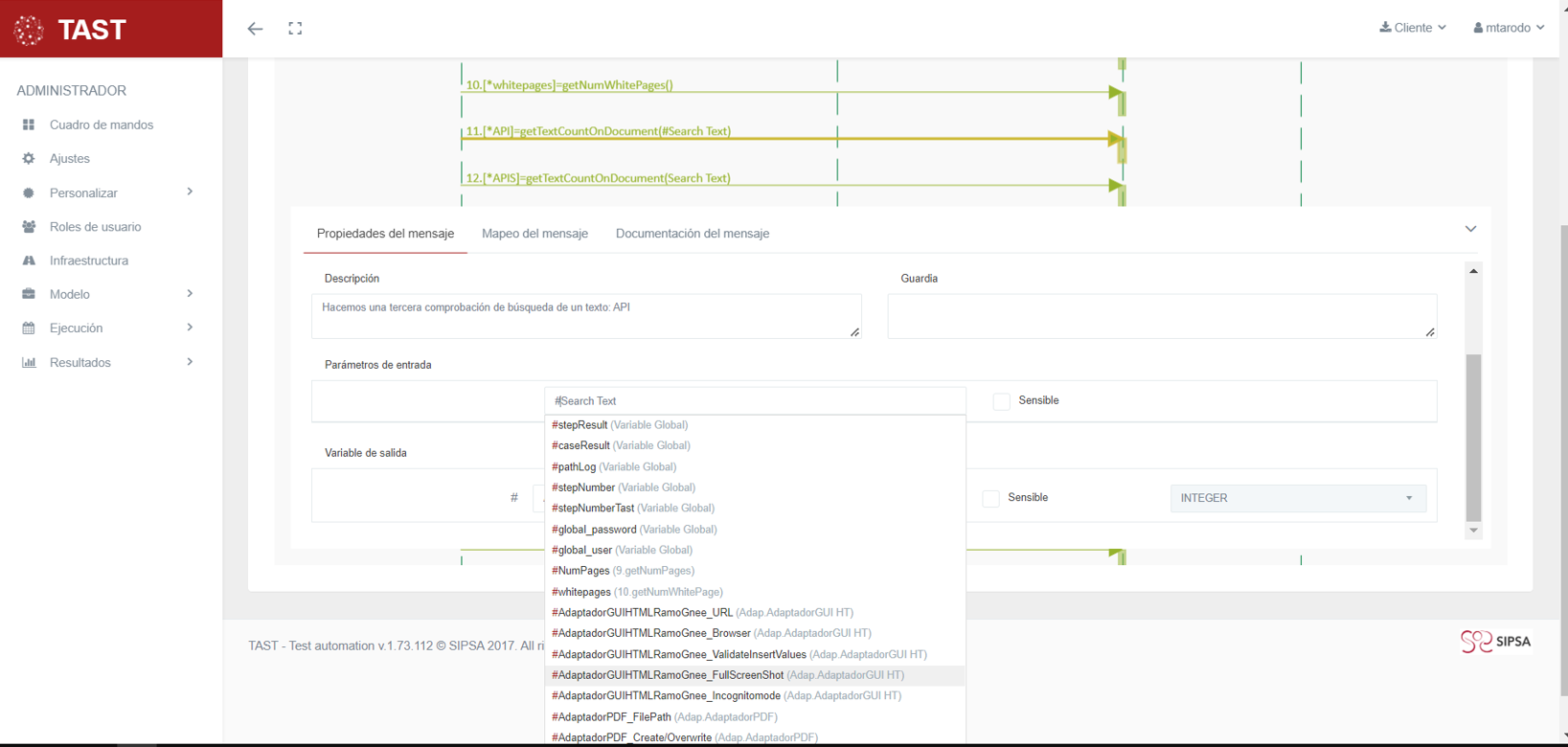Enable Sensible checkbox for input parameter
Image resolution: width=1568 pixels, height=747 pixels.
coord(1001,401)
